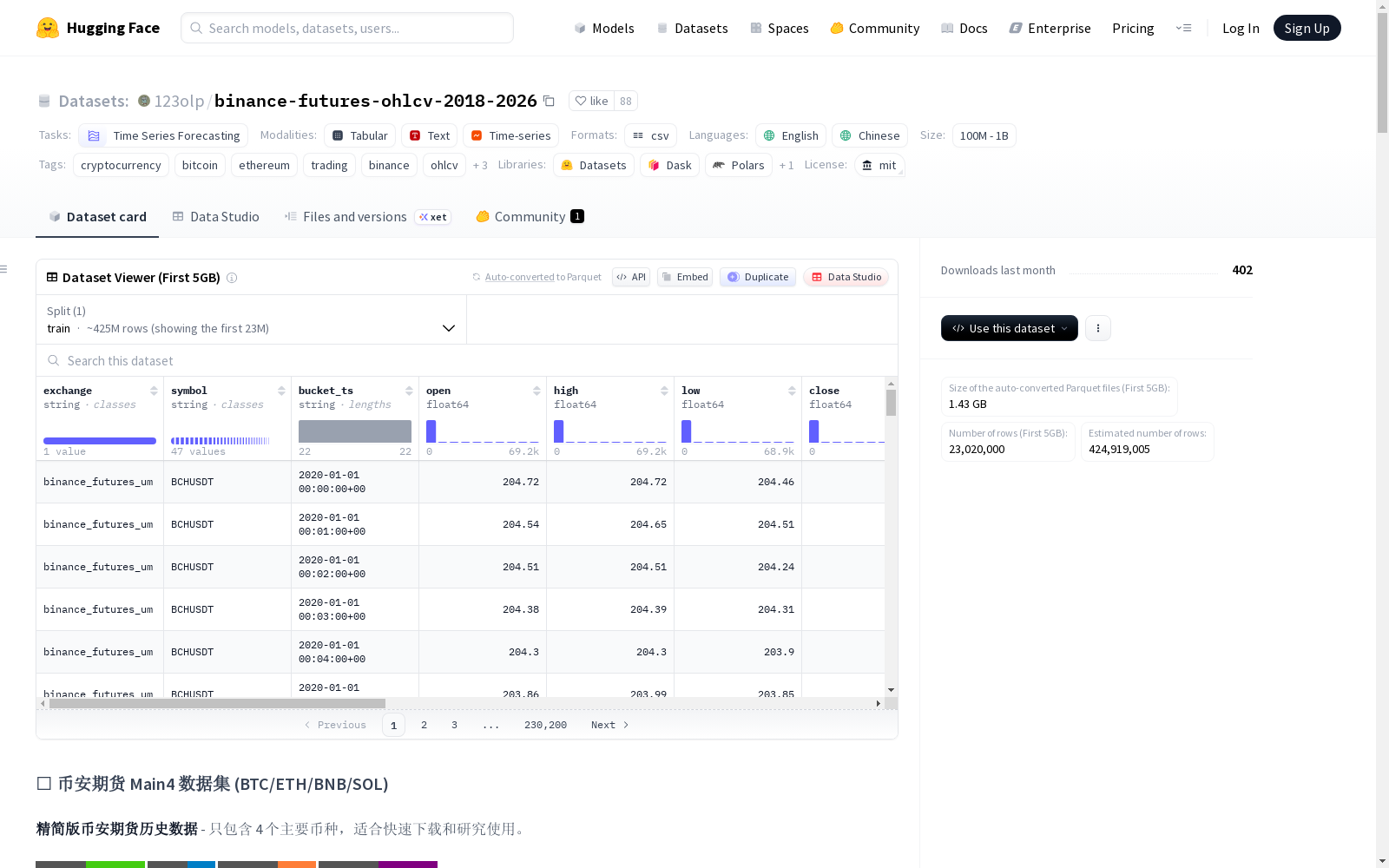Sort by the low column icon
The width and height of the screenshot is (1389, 868).
(x=792, y=391)
